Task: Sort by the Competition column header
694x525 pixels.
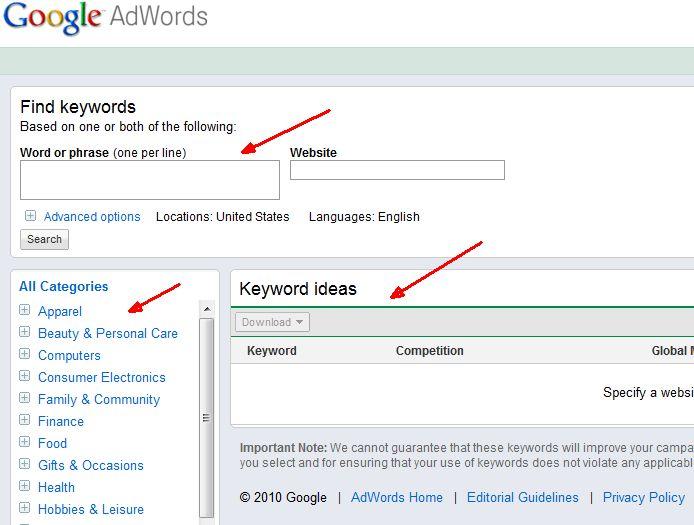Action: pos(429,351)
